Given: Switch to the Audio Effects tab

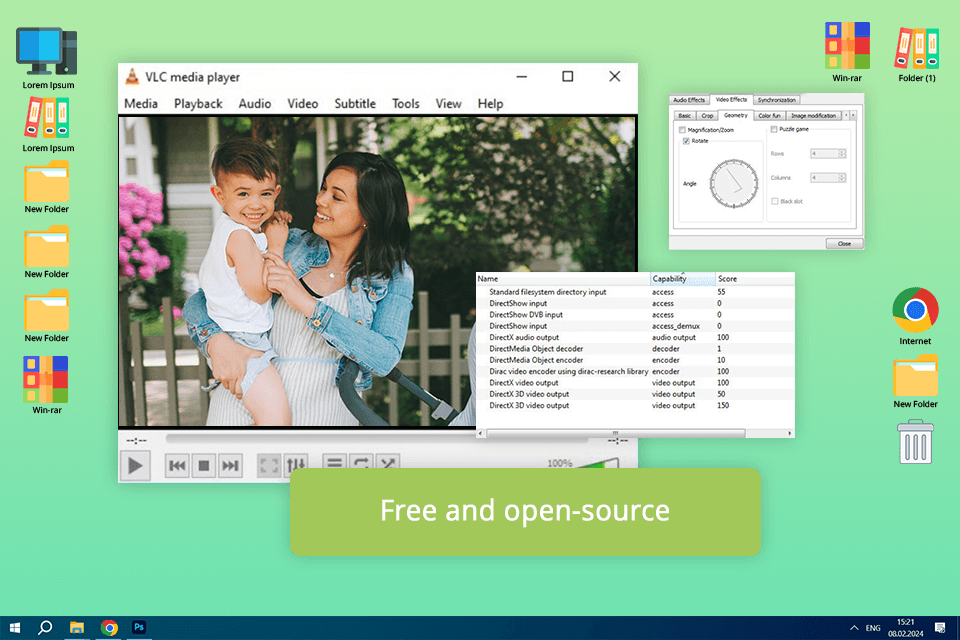Looking at the screenshot, I should coord(689,100).
